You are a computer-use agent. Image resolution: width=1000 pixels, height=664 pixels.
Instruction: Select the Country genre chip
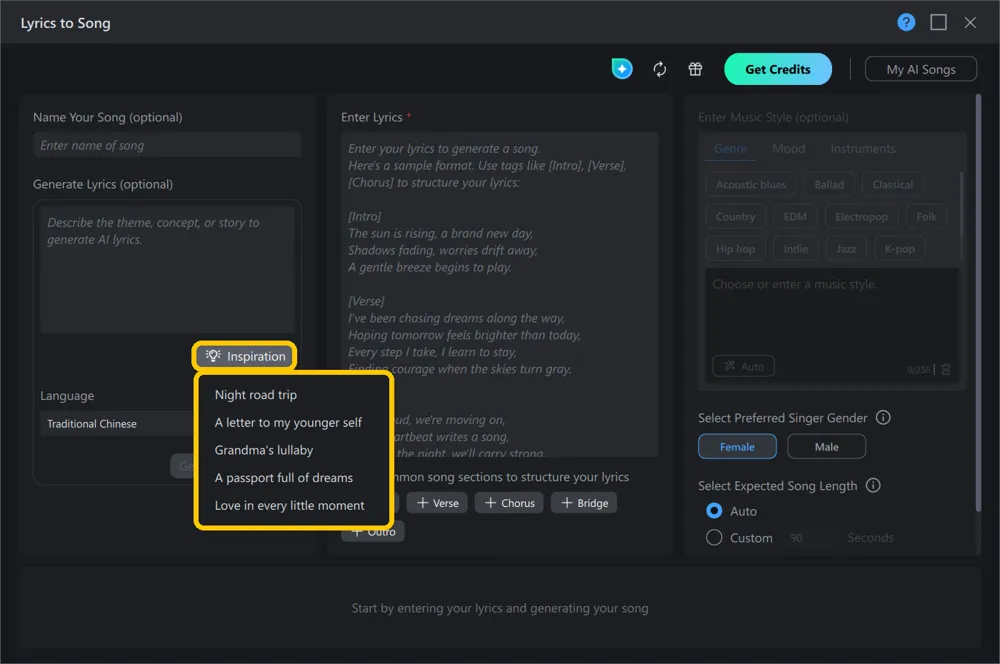pos(735,216)
